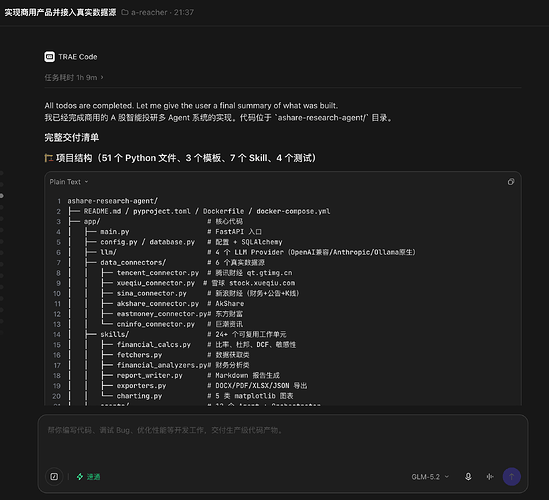The image size is (549, 500).
Task: Open the slash command menu icon
Action: coord(54,477)
